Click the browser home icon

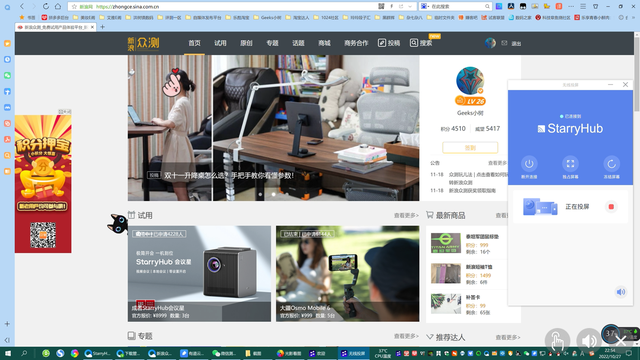tap(58, 6)
